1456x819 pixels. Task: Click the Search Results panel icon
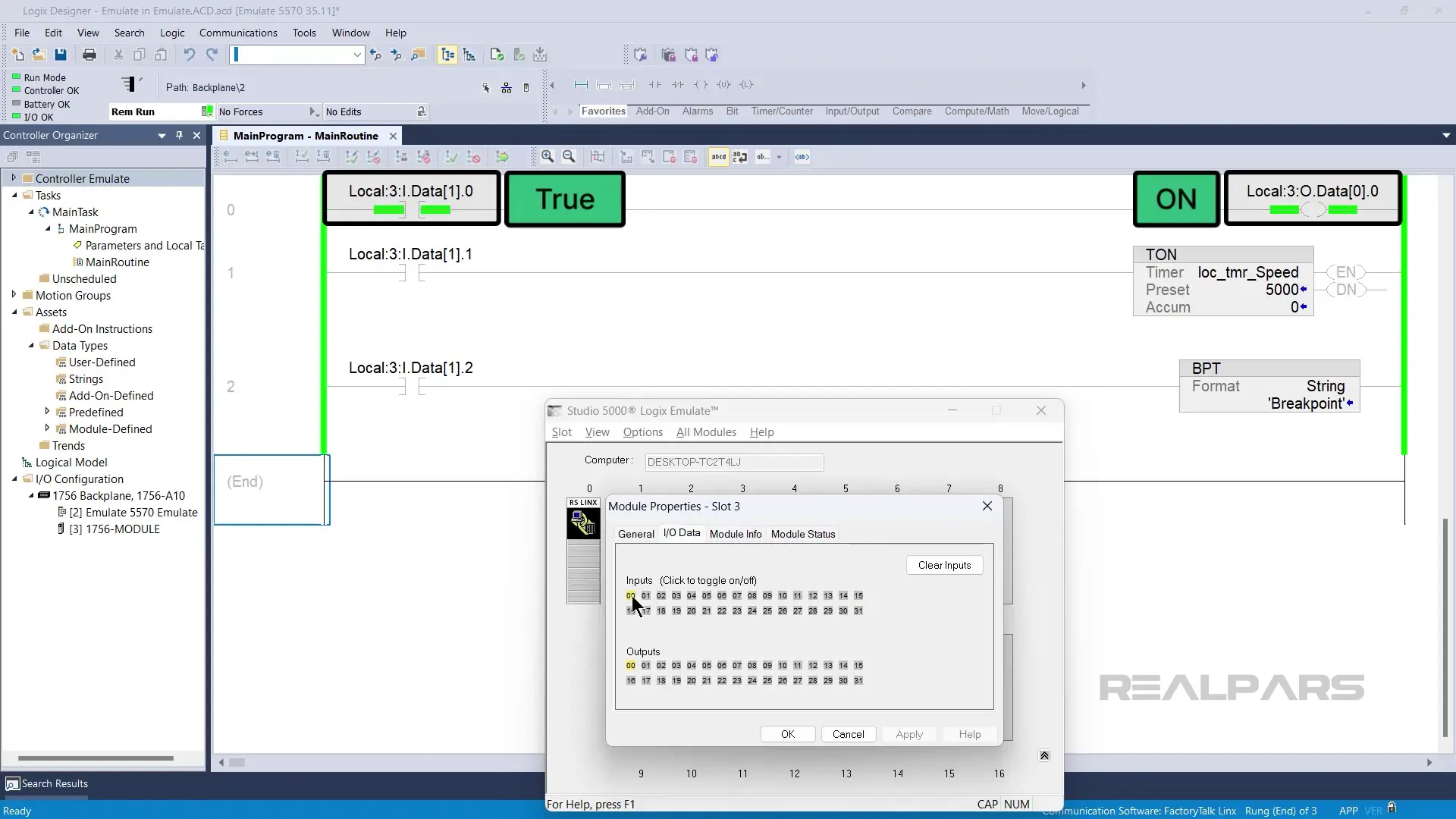12,784
